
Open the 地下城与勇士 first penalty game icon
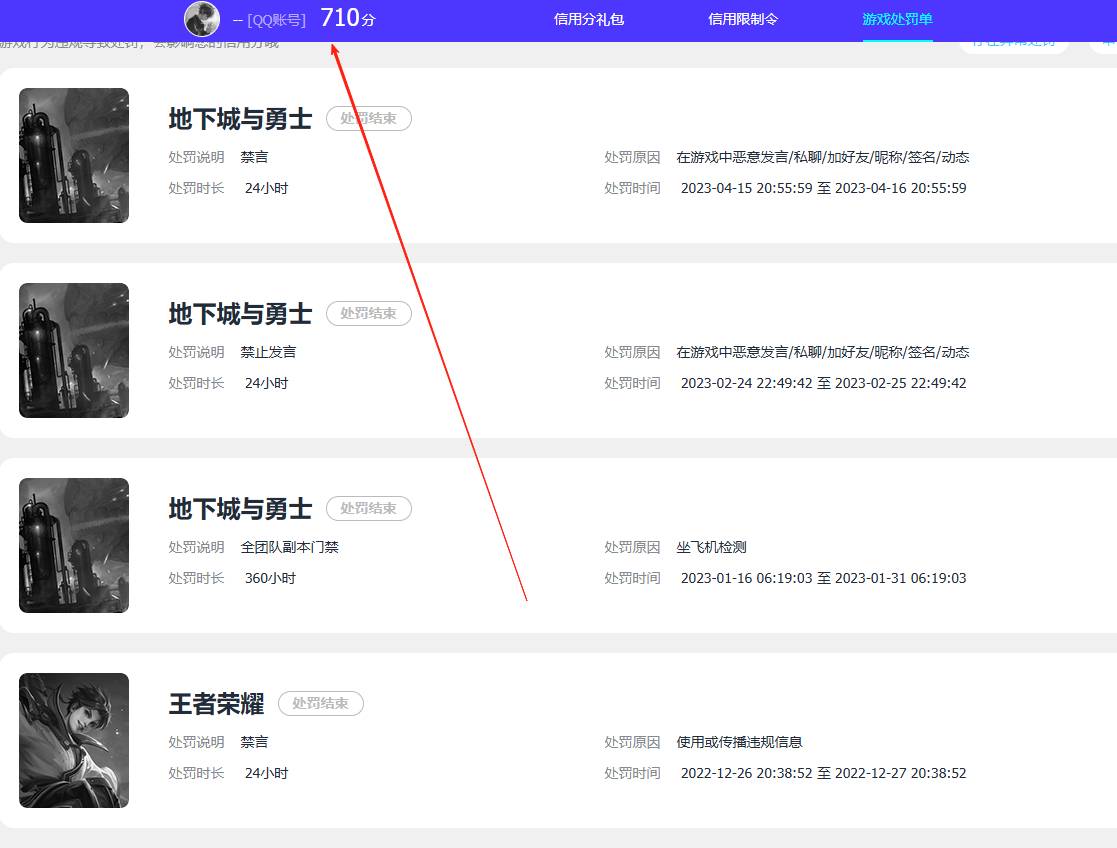point(73,155)
